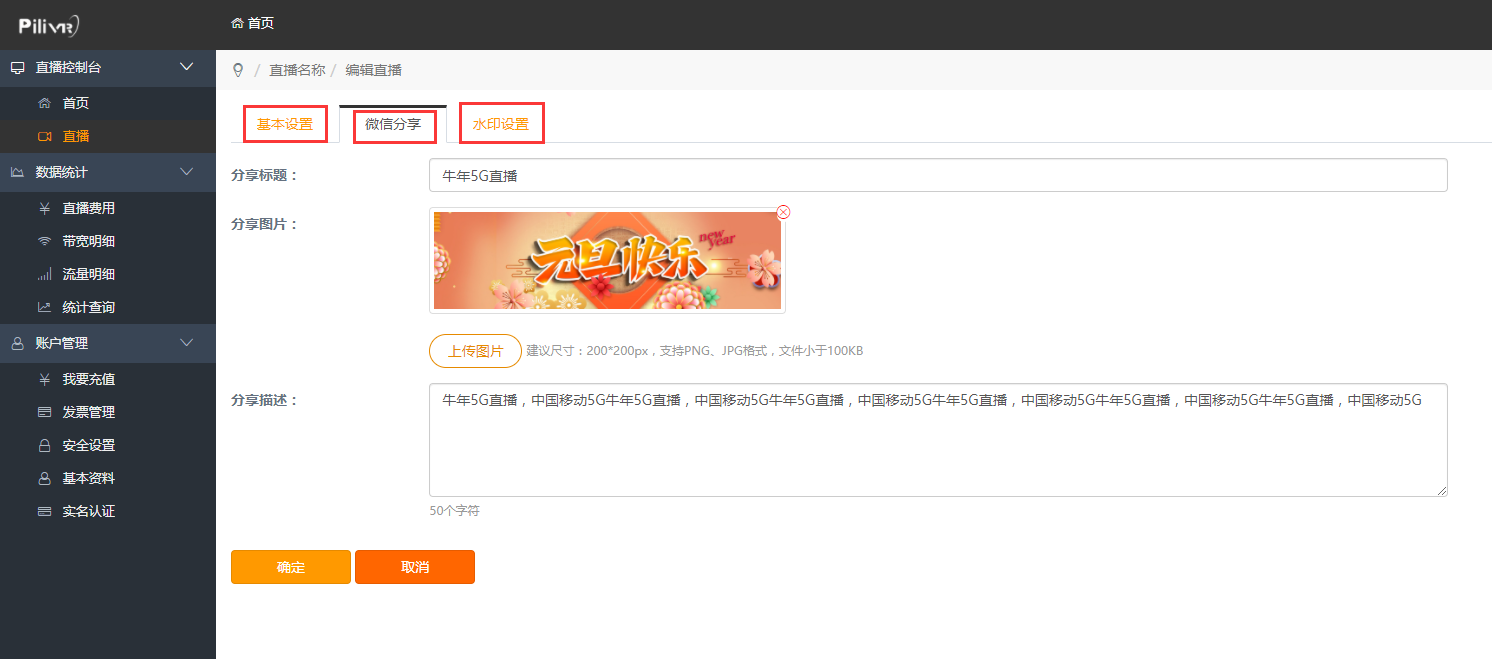Click the 上传图片 upload button
The width and height of the screenshot is (1492, 659).
pos(475,351)
